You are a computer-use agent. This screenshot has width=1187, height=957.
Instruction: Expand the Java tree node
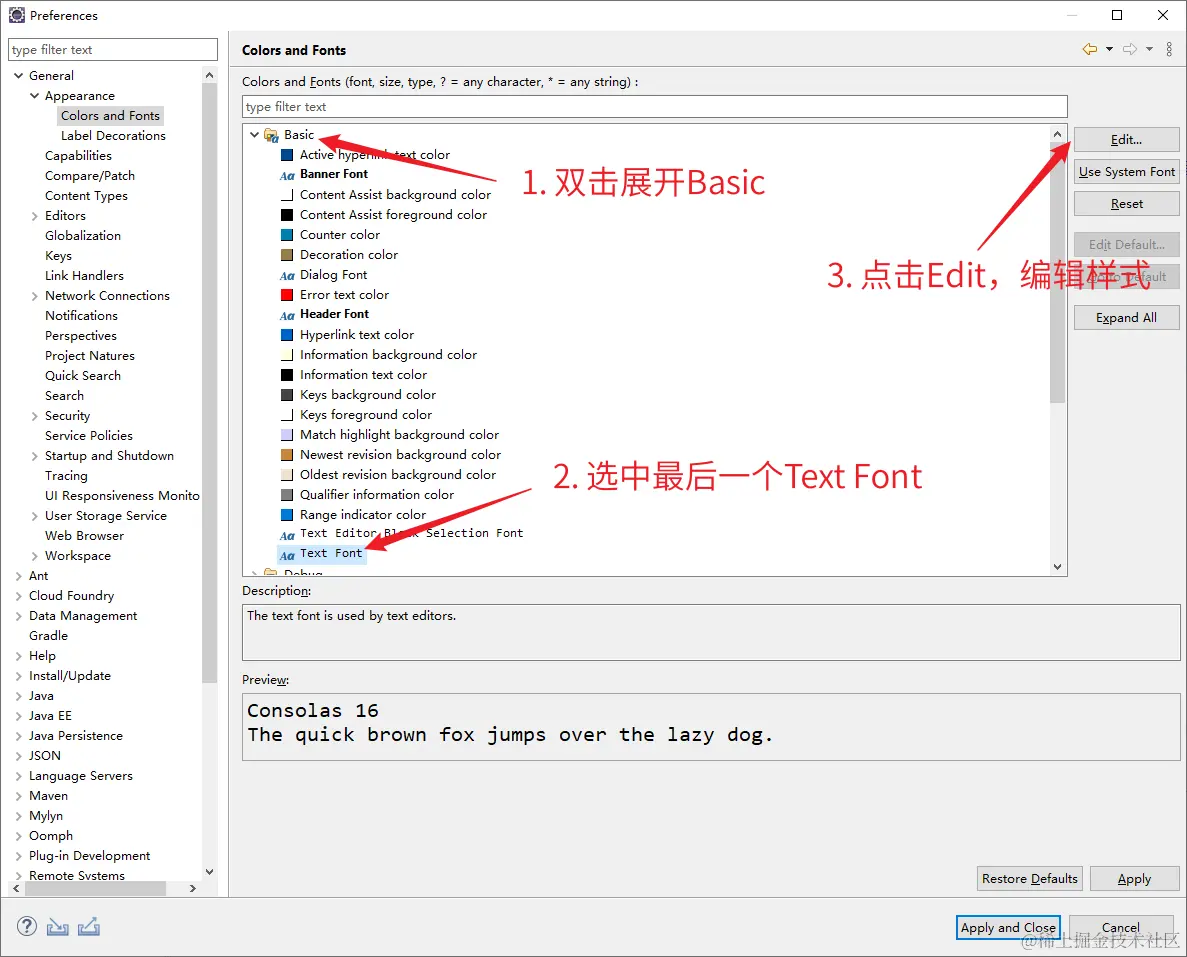(18, 696)
